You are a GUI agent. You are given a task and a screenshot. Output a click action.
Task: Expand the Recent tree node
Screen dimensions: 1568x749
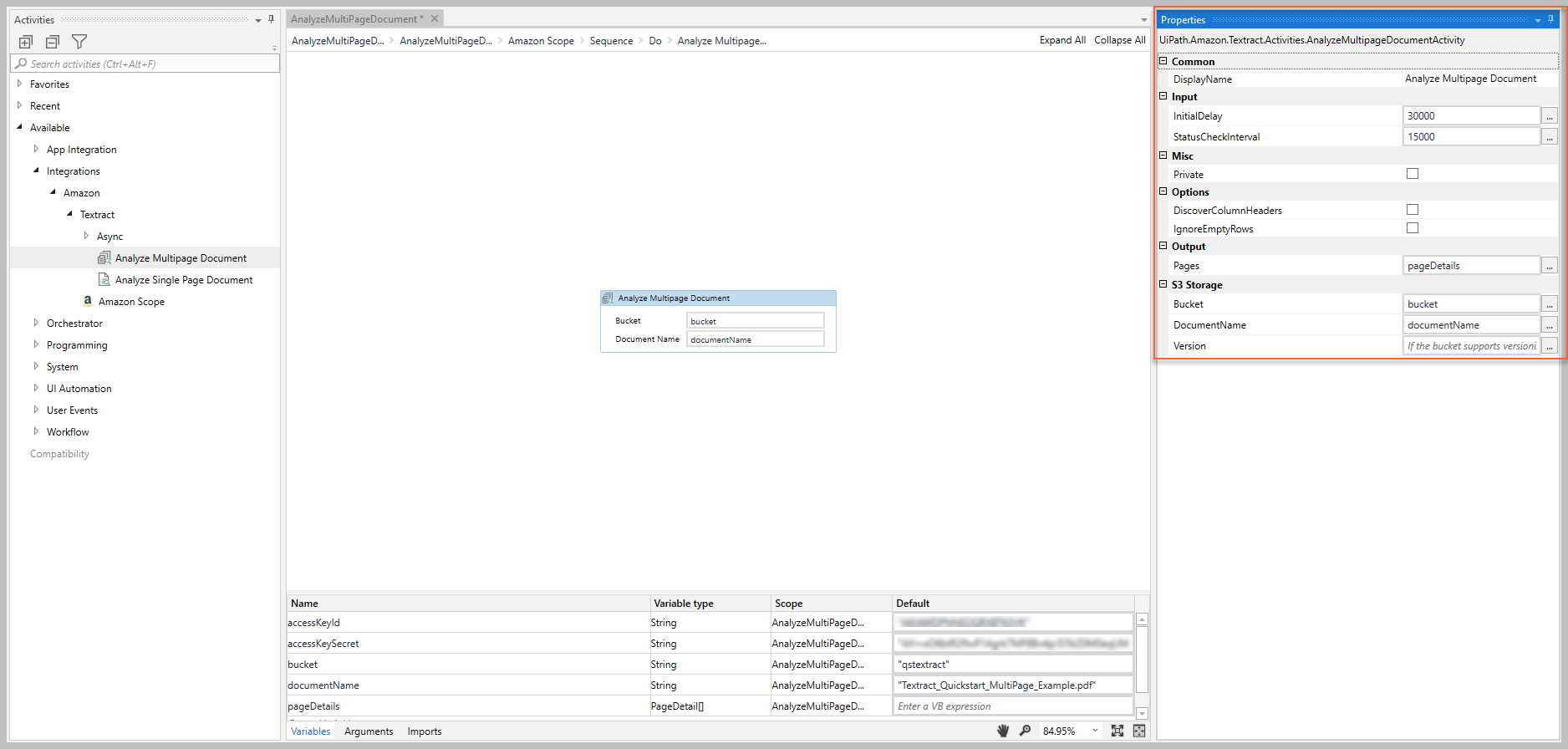pyautogui.click(x=20, y=105)
